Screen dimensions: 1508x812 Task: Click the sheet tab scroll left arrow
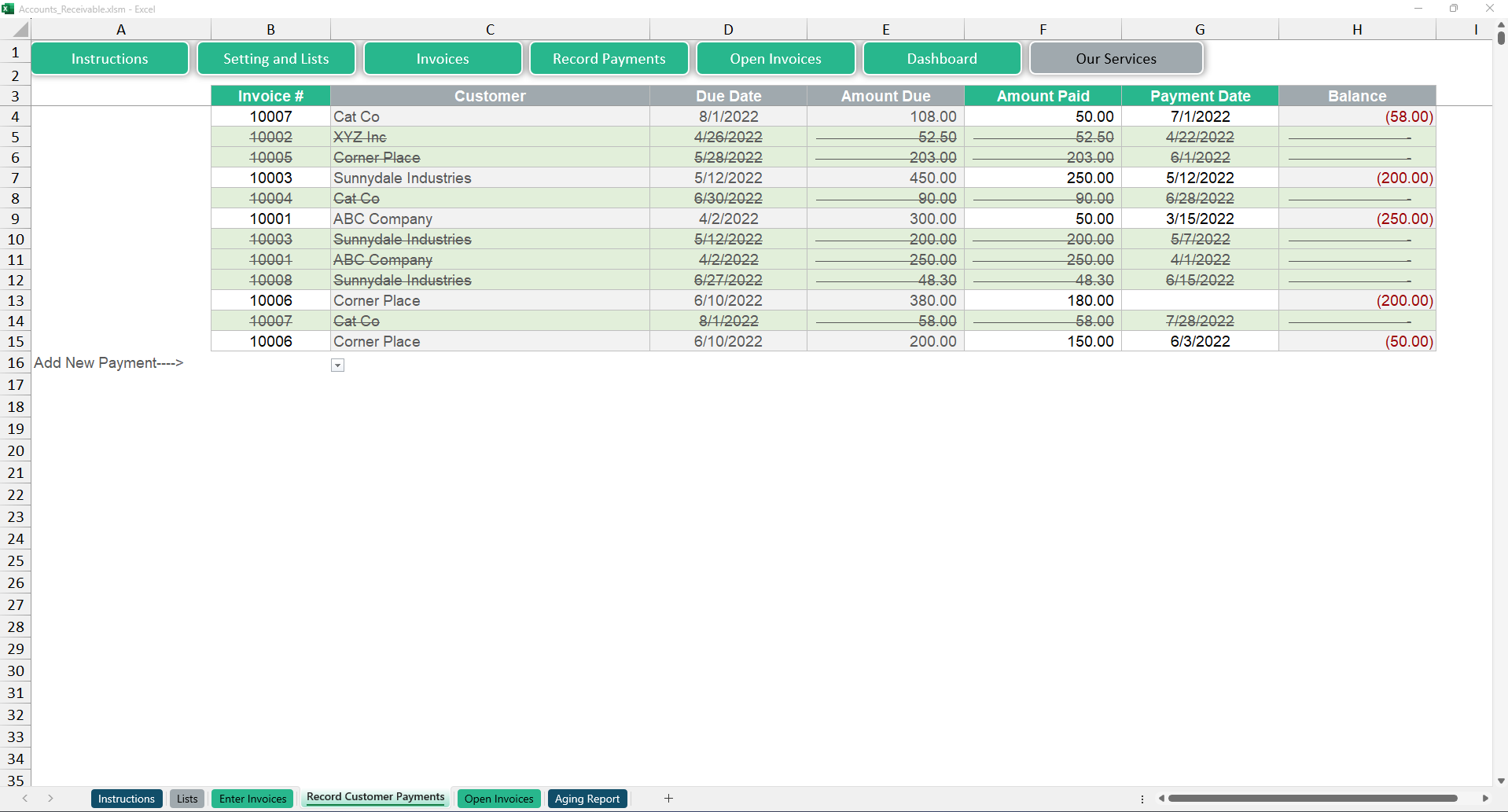click(x=25, y=799)
